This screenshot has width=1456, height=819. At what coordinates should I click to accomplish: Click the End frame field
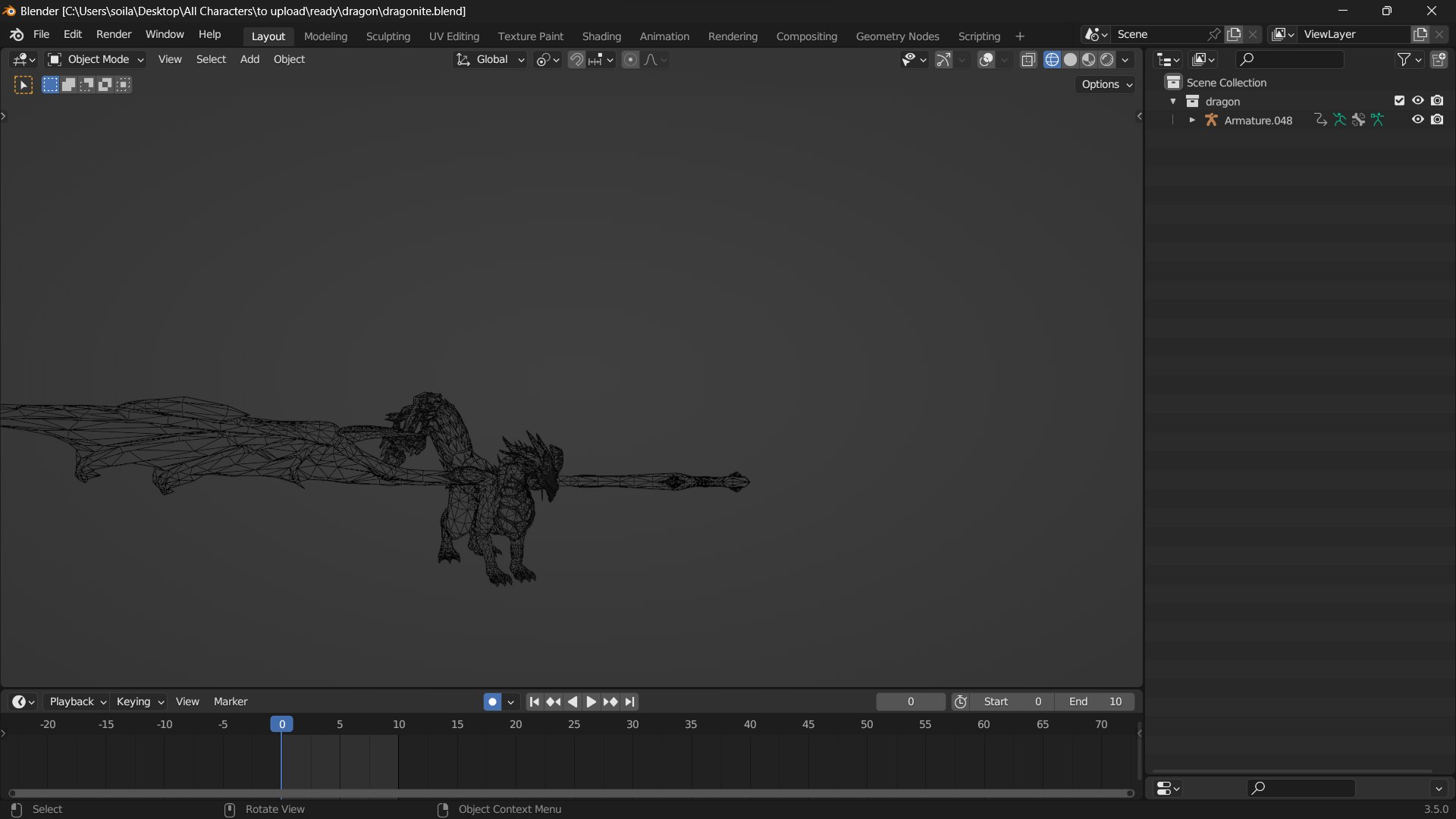pos(1095,702)
